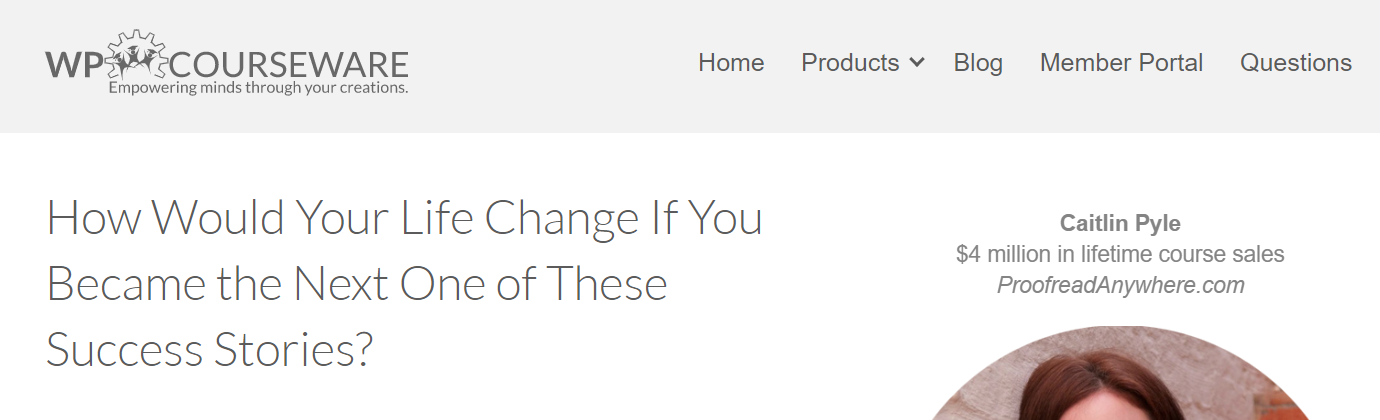Expand the chevron next to Products
Viewport: 1380px width, 420px height.
point(917,63)
